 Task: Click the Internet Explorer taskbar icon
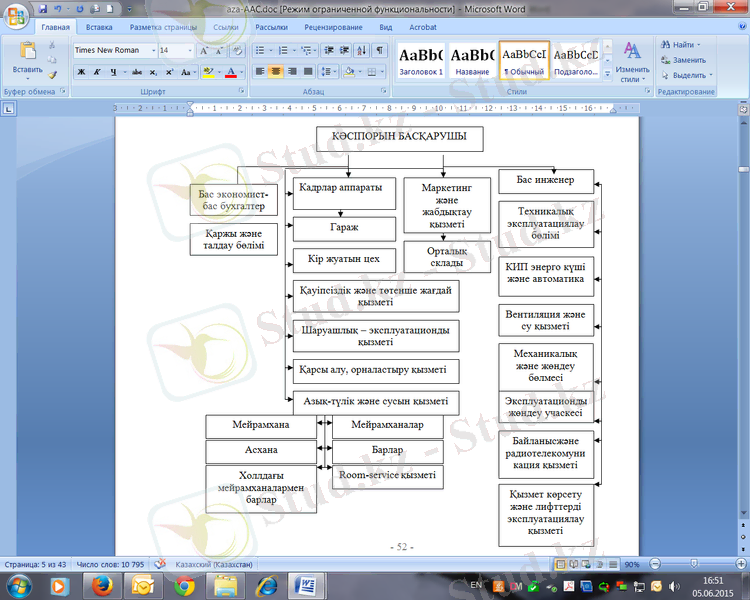click(267, 586)
